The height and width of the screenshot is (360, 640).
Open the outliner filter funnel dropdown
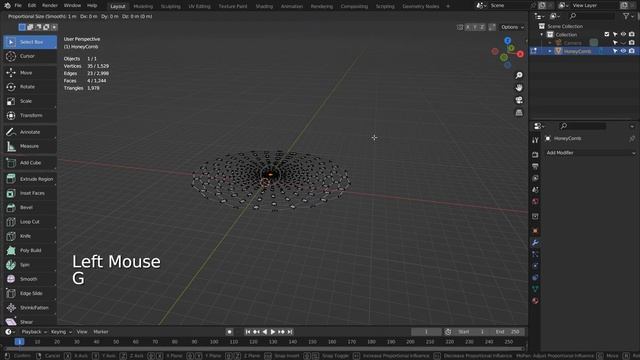click(628, 16)
